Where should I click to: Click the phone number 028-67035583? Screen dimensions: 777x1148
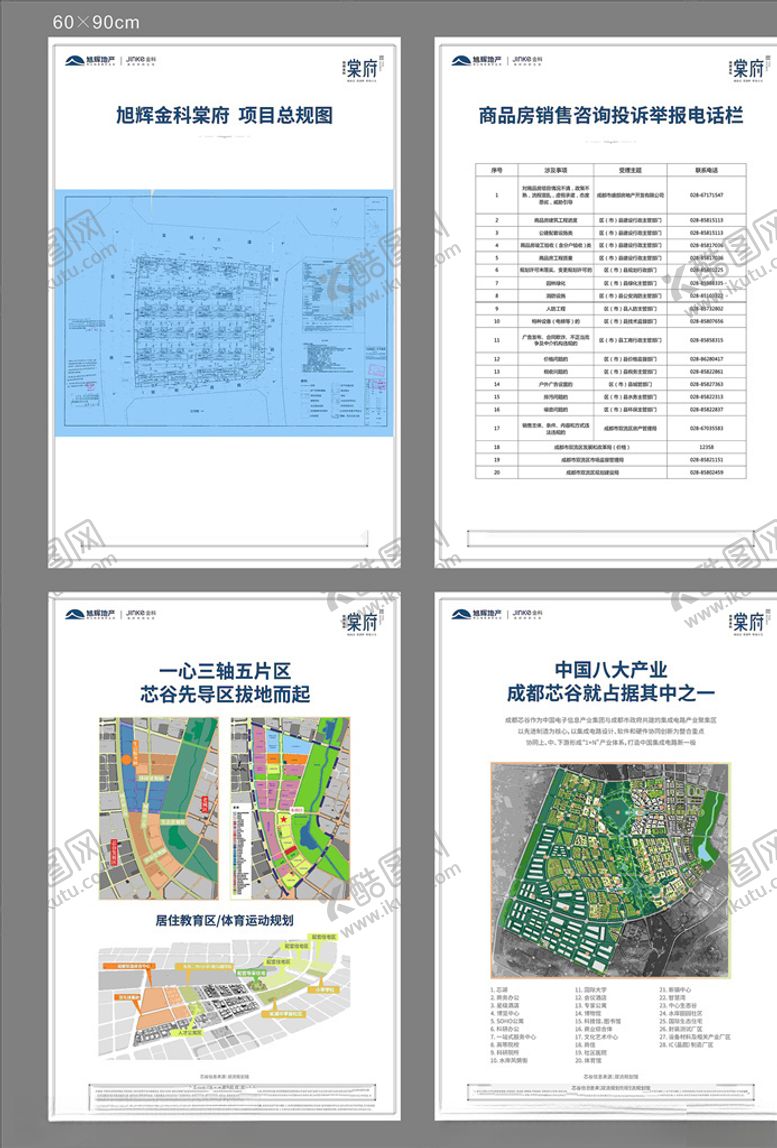click(707, 428)
